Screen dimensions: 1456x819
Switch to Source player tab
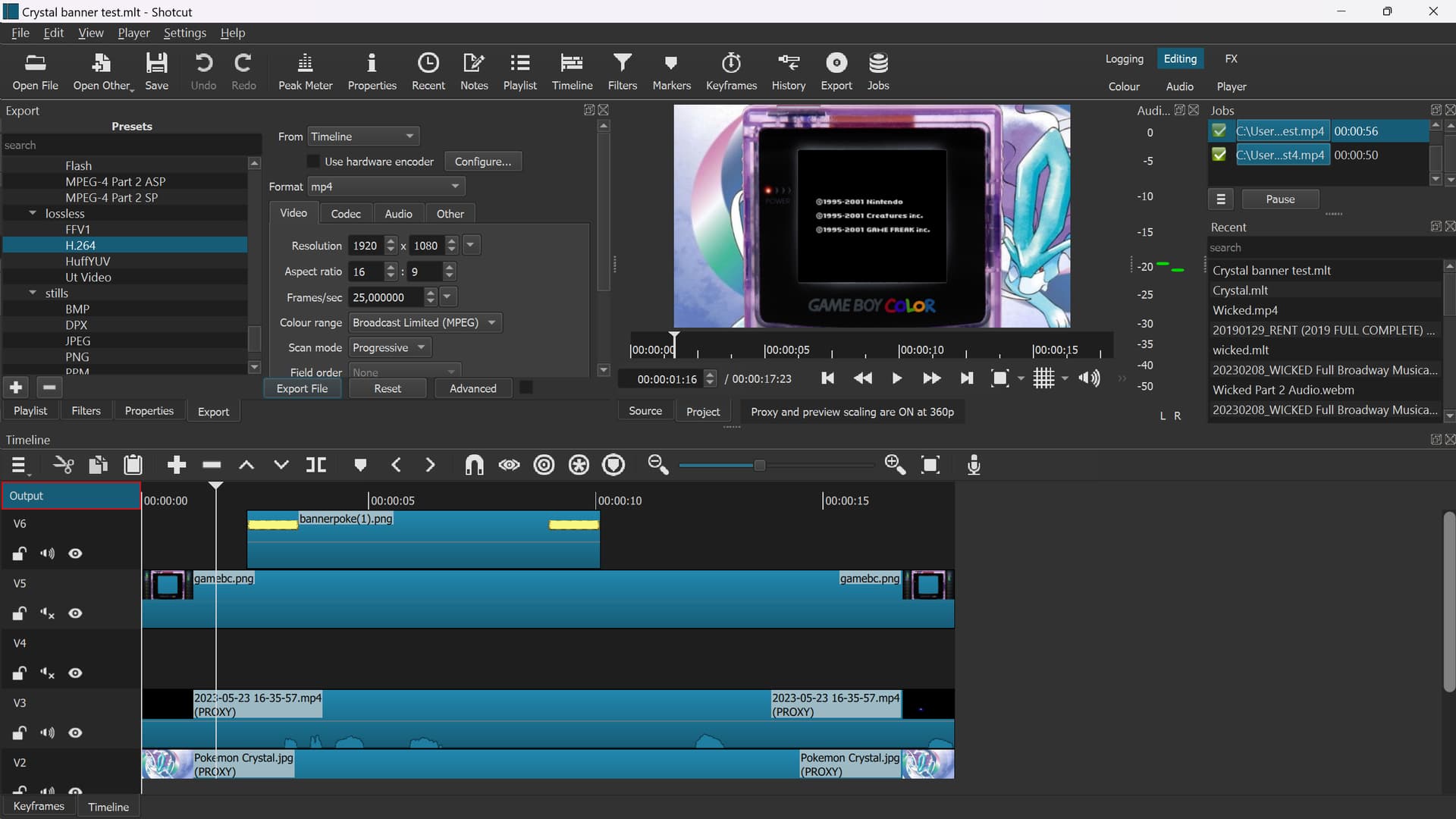pyautogui.click(x=645, y=410)
